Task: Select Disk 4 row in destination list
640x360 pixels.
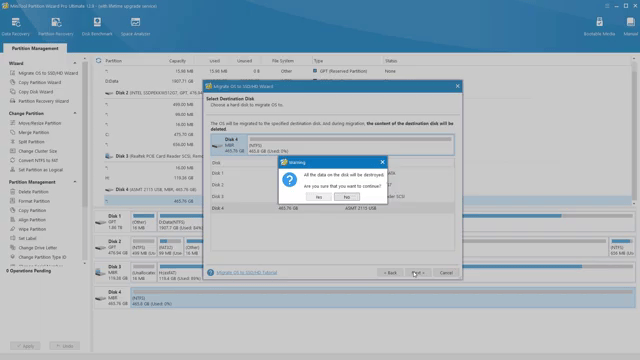Action: coord(332,208)
